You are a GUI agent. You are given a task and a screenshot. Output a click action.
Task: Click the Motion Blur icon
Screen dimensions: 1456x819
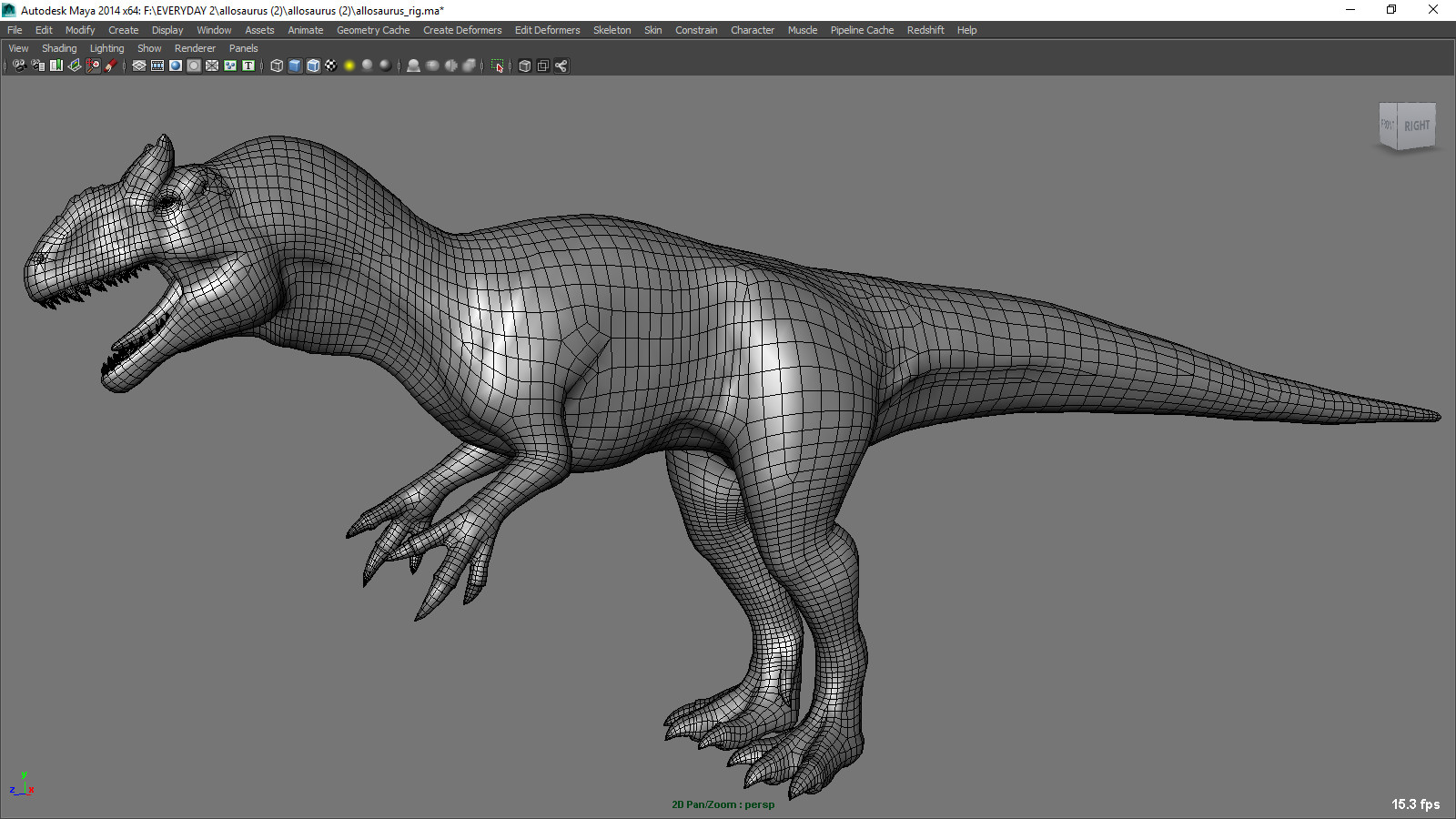click(432, 66)
